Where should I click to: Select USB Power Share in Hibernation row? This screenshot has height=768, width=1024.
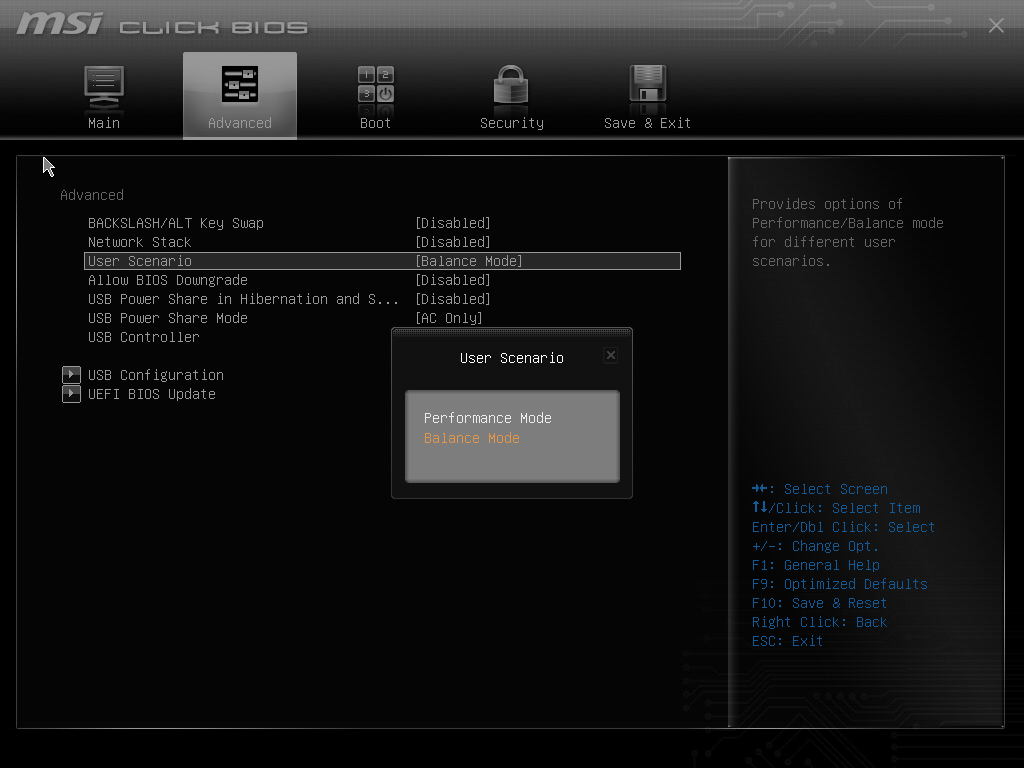click(243, 299)
